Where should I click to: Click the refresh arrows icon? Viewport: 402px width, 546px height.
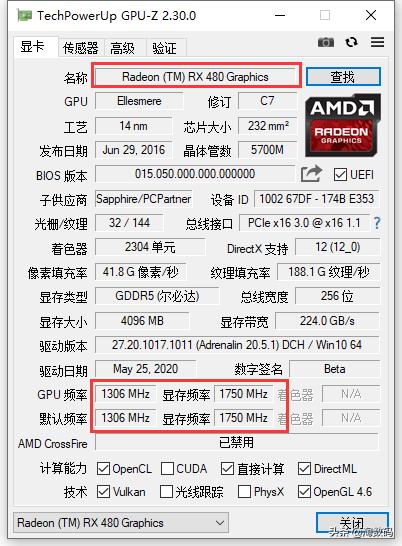tap(351, 42)
